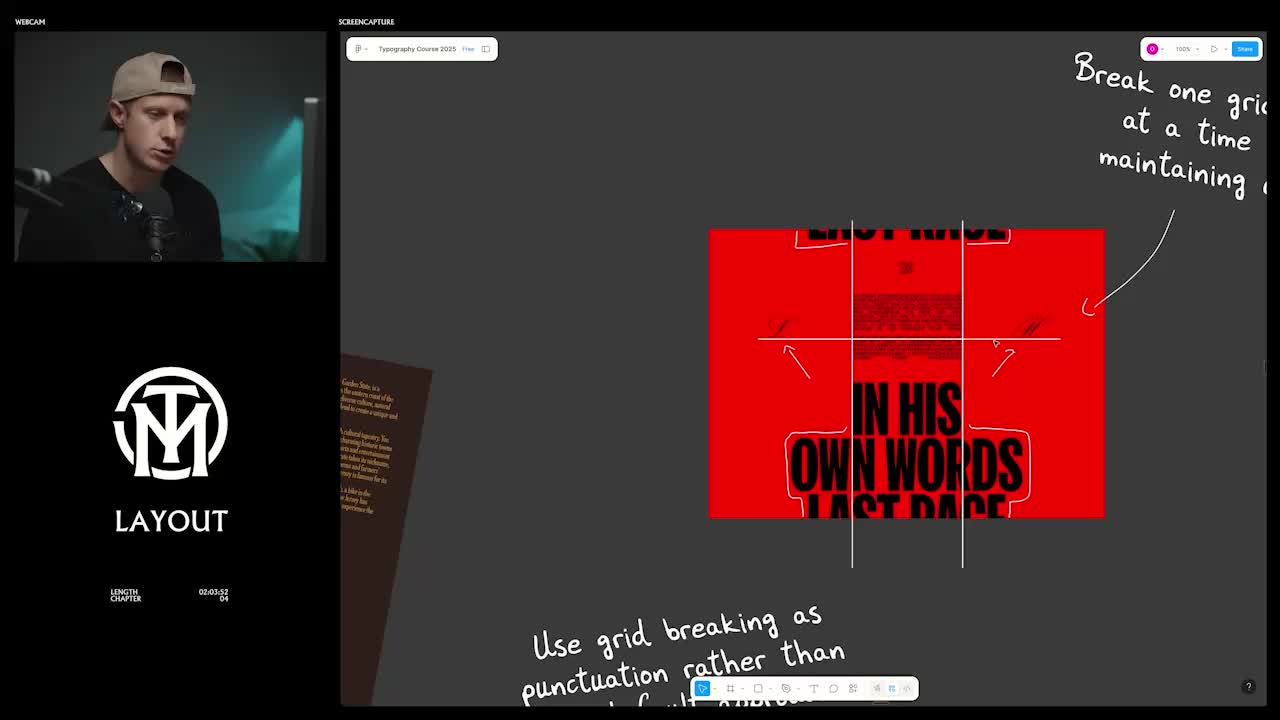Expand the Frame tool options arrow
Viewport: 1280px width, 720px height.
(743, 688)
